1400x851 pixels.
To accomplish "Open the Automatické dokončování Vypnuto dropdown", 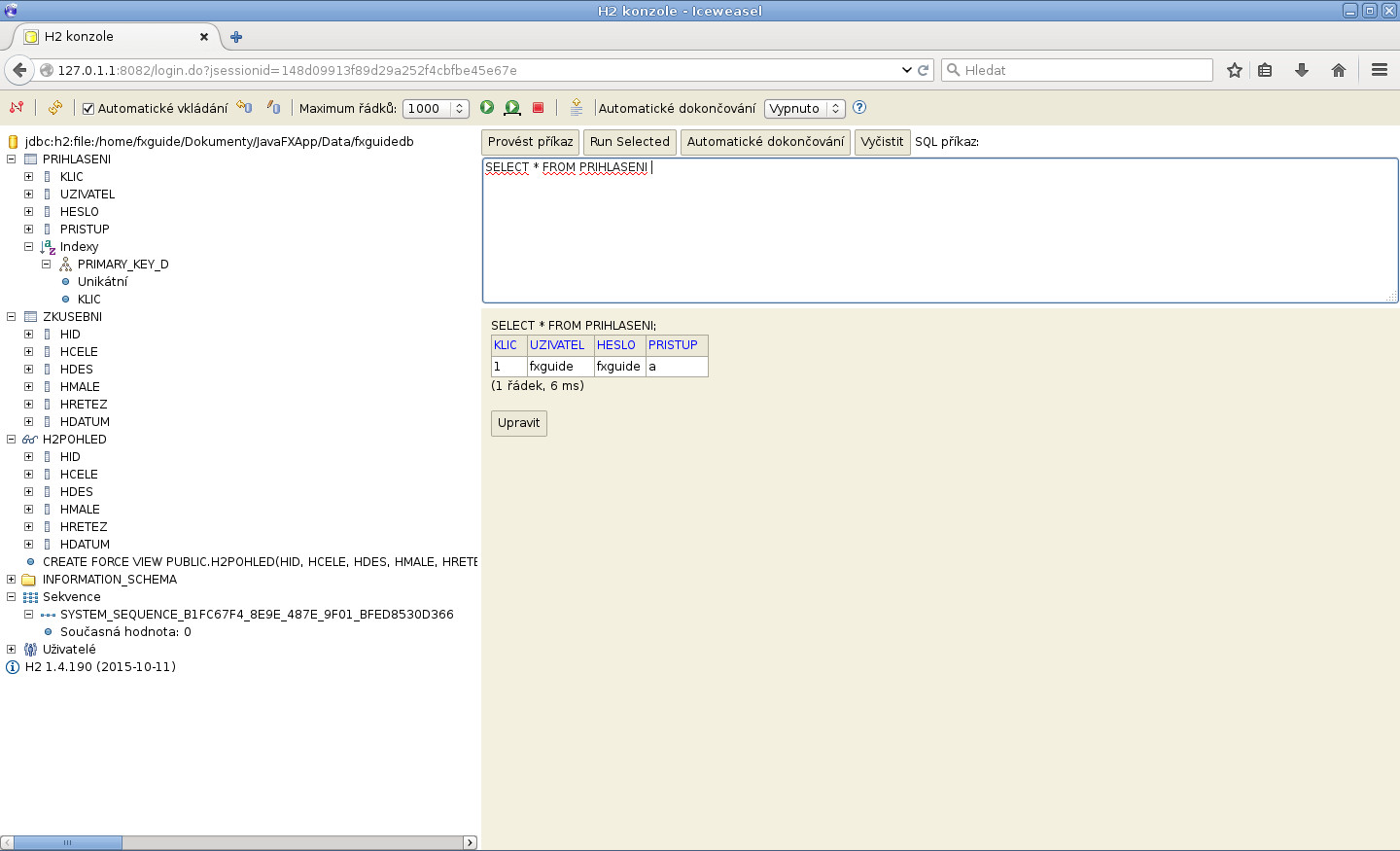I will (x=804, y=109).
